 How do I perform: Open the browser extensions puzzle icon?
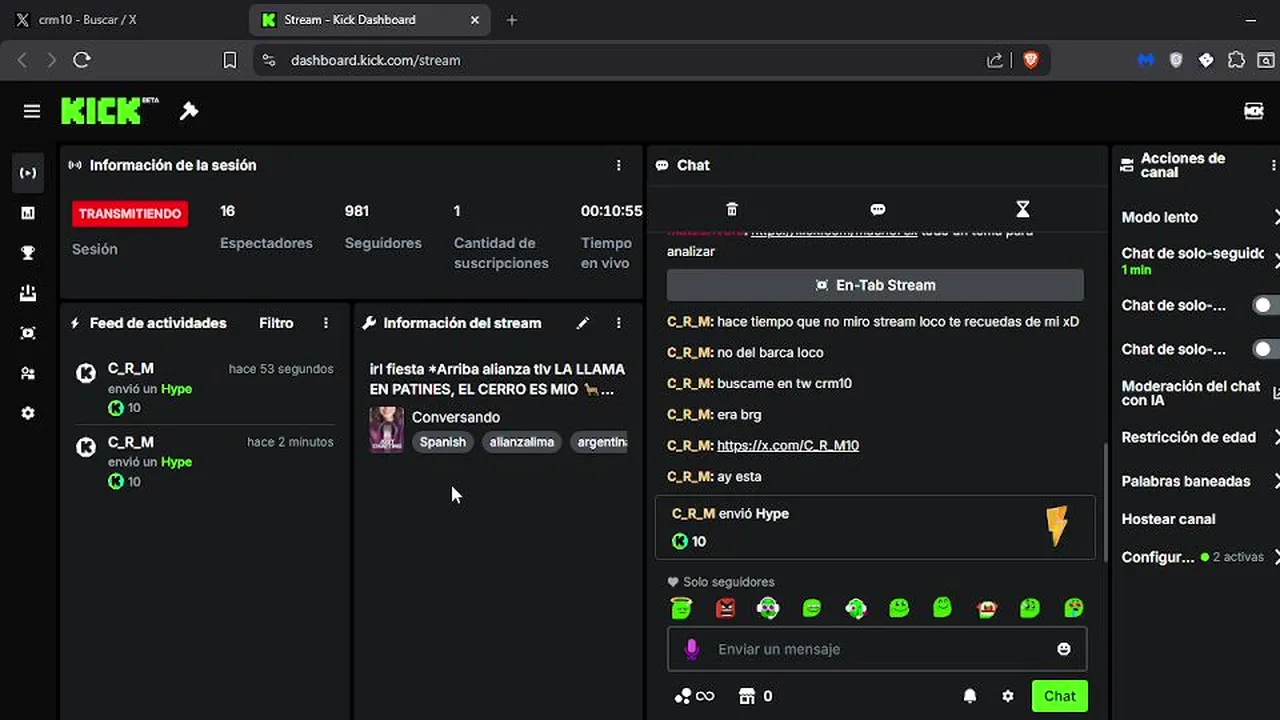click(x=1236, y=60)
